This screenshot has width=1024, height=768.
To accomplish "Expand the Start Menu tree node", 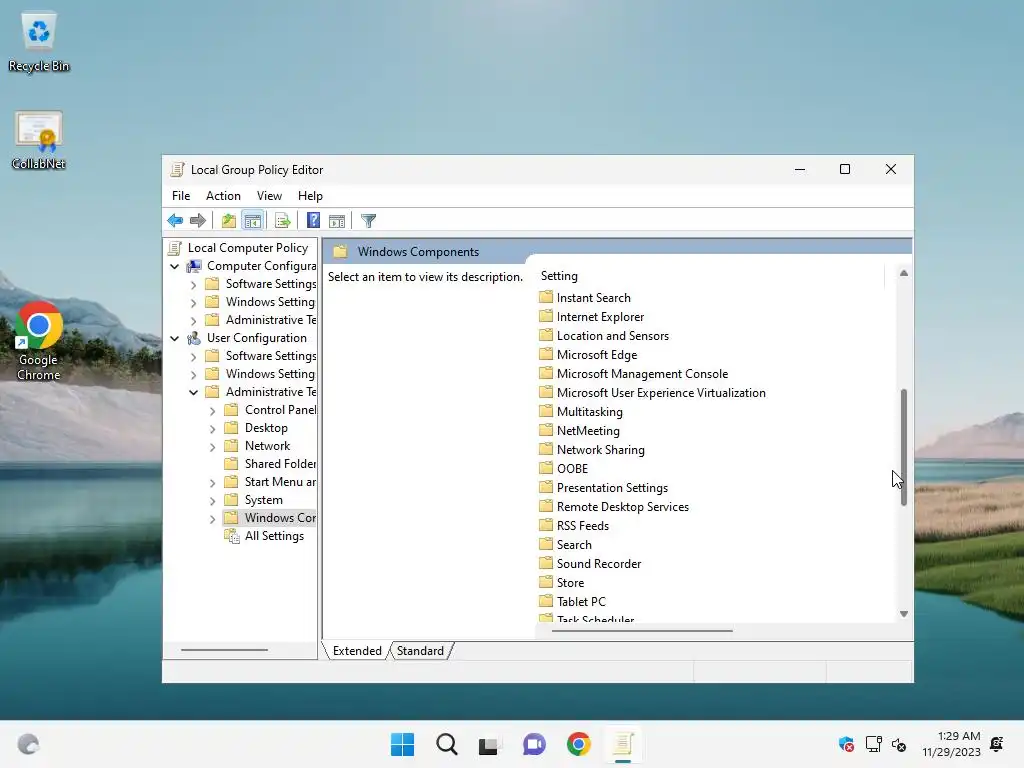I will 212,483.
